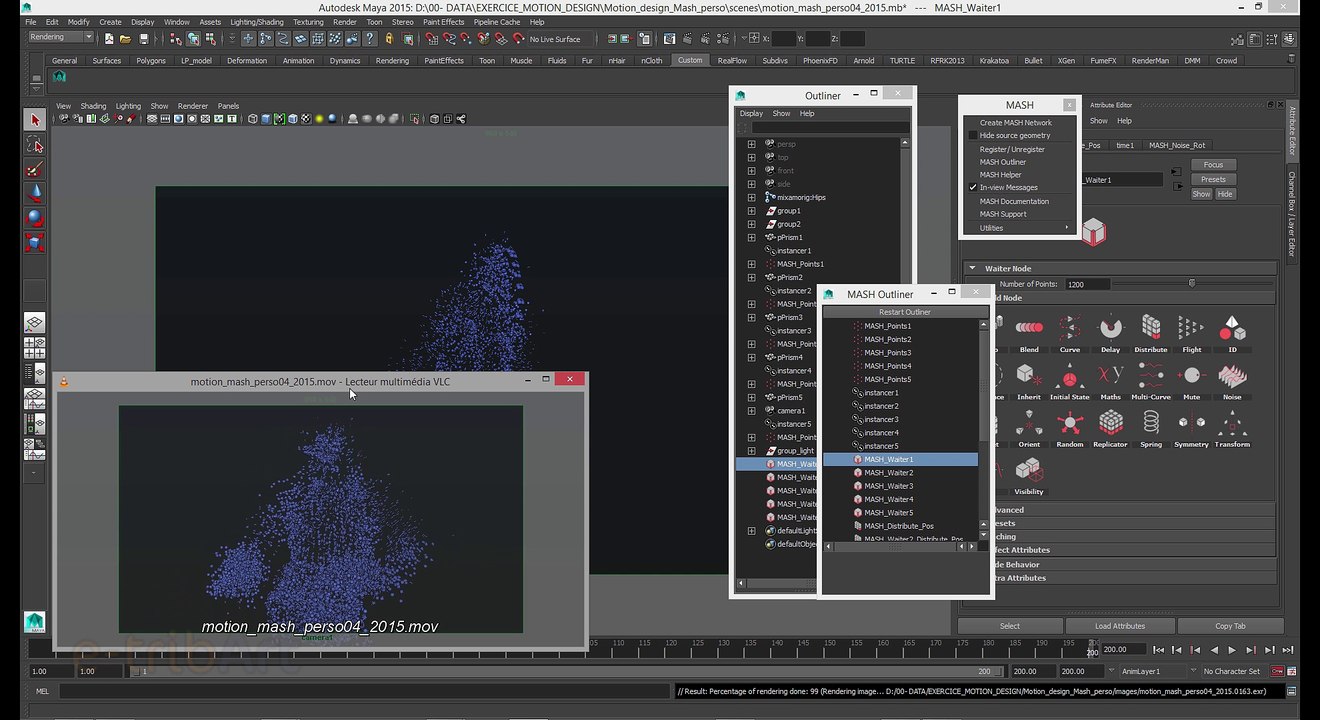Toggle the viewport use all lights icon
This screenshot has width=1320, height=720.
[x=319, y=119]
